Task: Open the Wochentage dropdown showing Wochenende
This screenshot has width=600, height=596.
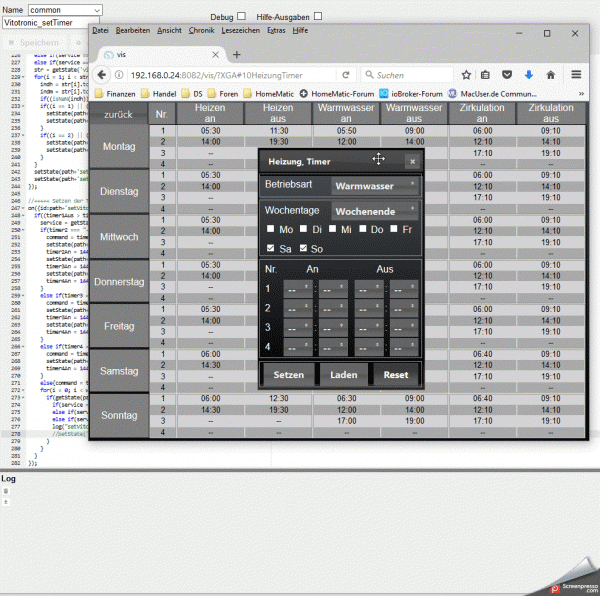Action: [375, 211]
